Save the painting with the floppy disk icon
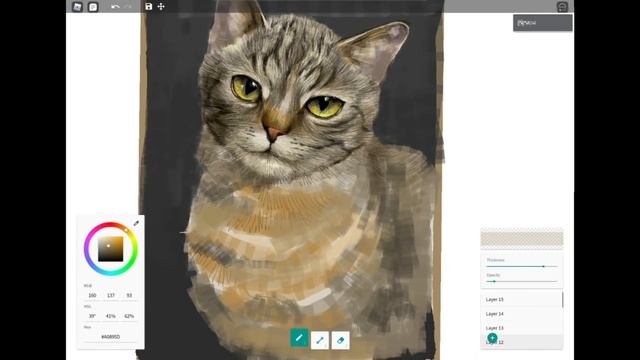The width and height of the screenshot is (640, 360). pos(149,7)
